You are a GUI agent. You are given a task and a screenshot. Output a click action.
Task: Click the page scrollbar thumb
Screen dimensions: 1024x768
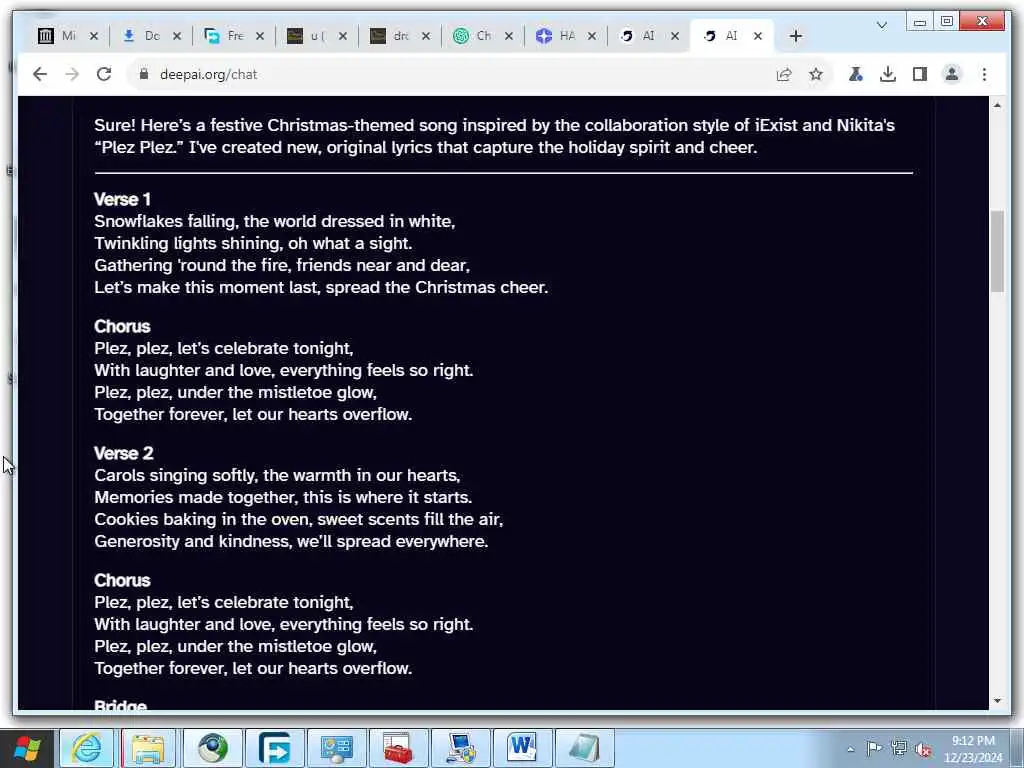[997, 251]
